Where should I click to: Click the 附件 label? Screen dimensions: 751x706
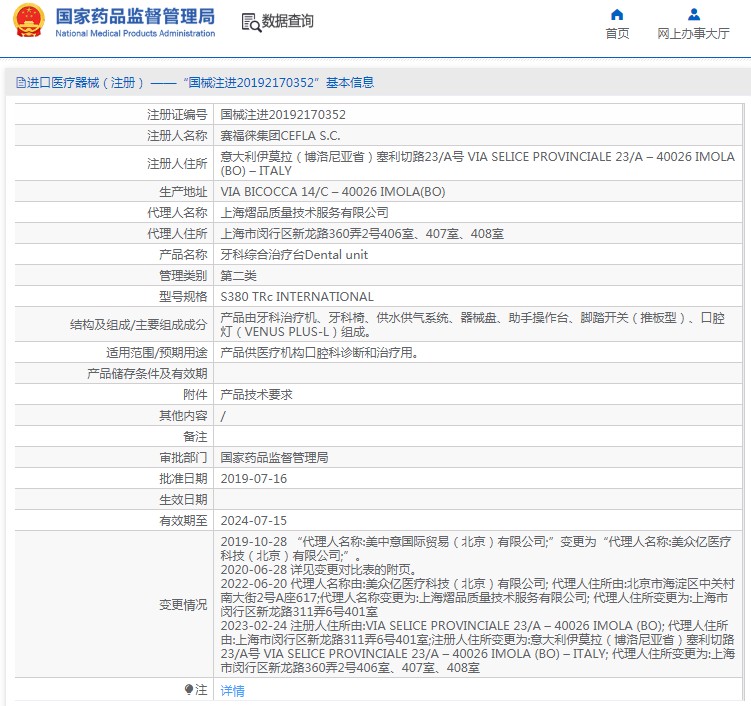195,395
